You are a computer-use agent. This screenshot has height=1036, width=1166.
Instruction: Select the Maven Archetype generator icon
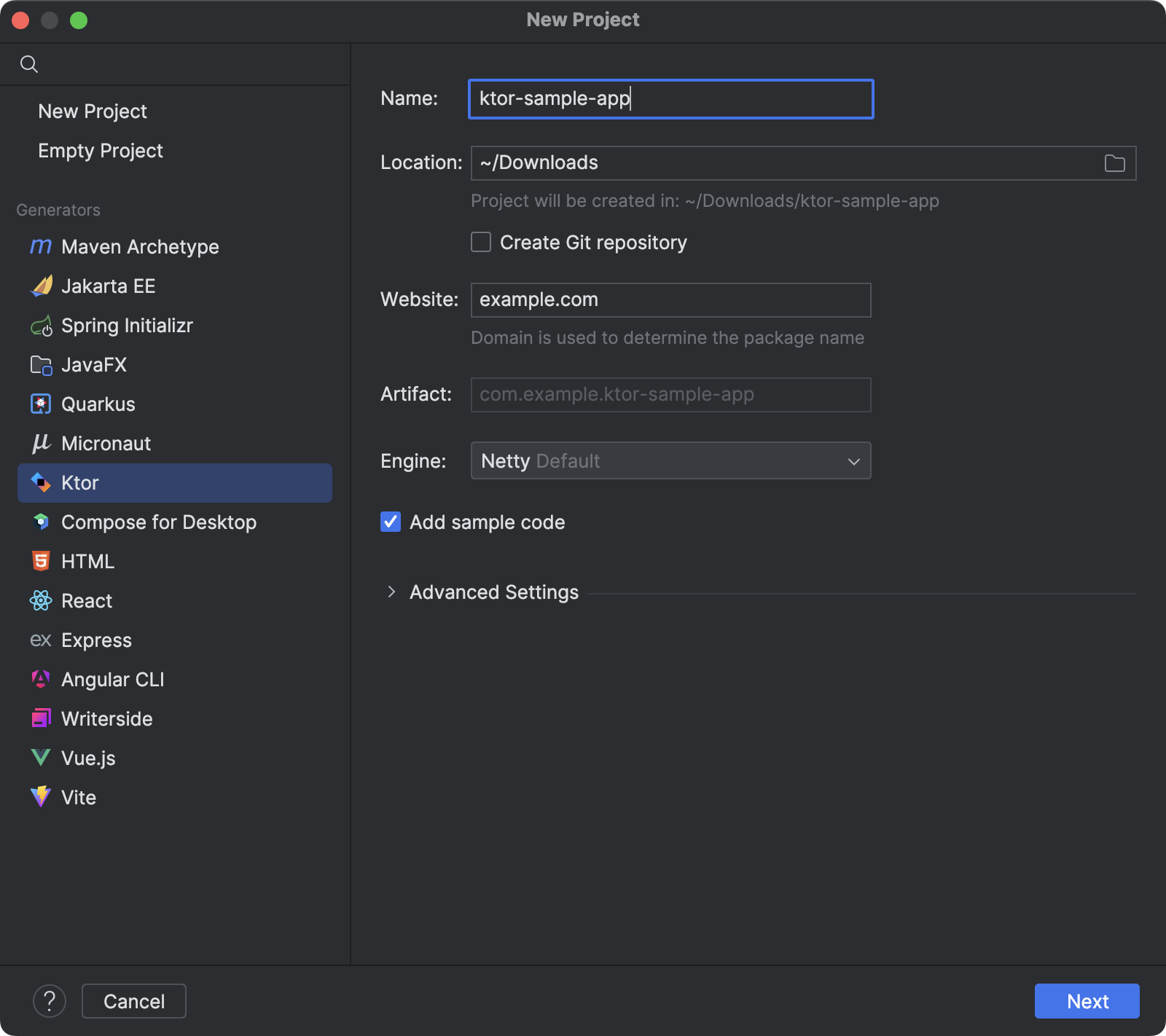(x=41, y=247)
